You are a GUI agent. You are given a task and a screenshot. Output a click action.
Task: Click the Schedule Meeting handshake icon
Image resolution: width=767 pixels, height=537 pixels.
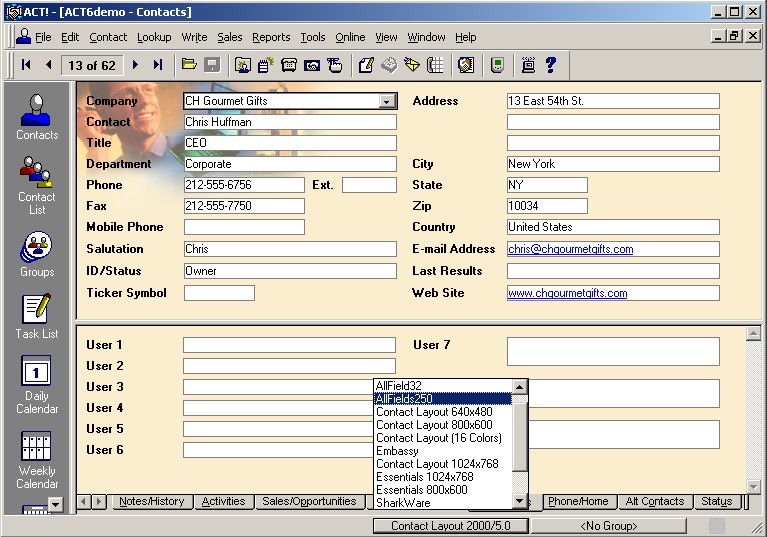(312, 65)
